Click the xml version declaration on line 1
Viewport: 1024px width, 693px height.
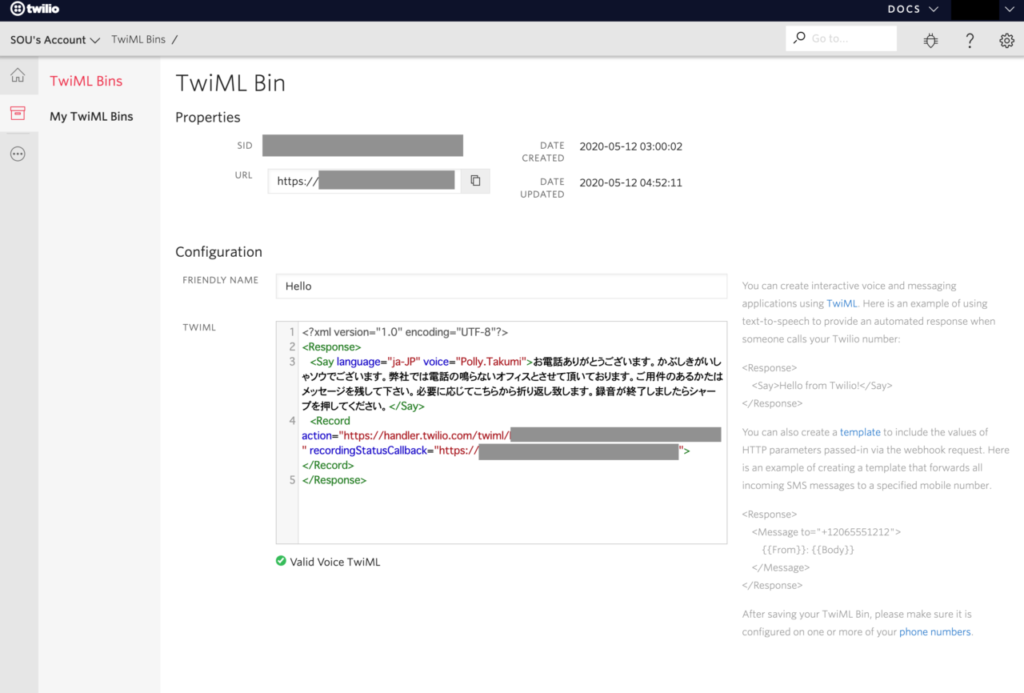pyautogui.click(x=405, y=332)
